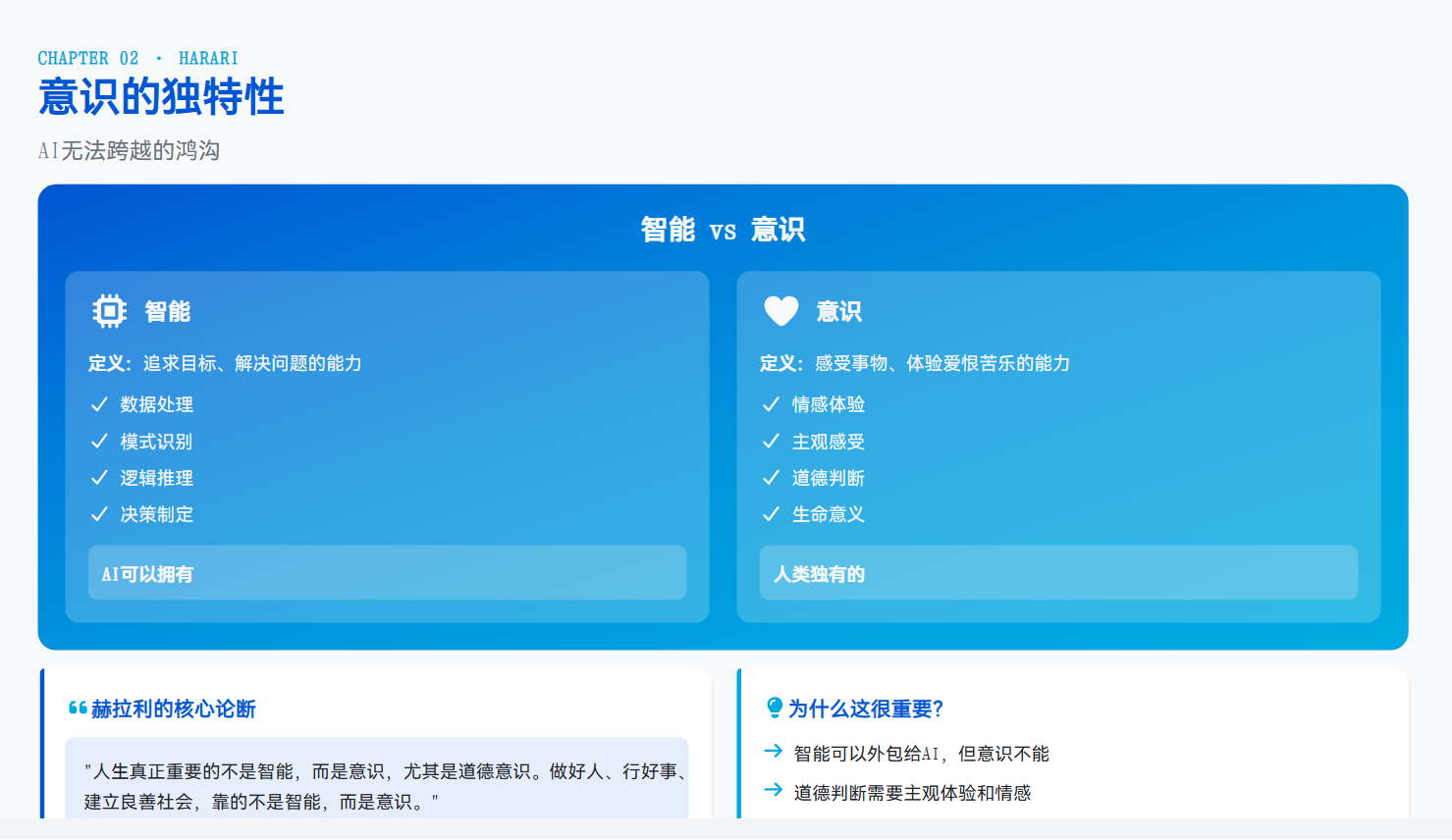Click the checkmark next to 数据处理
The image size is (1452, 840).
(x=99, y=404)
